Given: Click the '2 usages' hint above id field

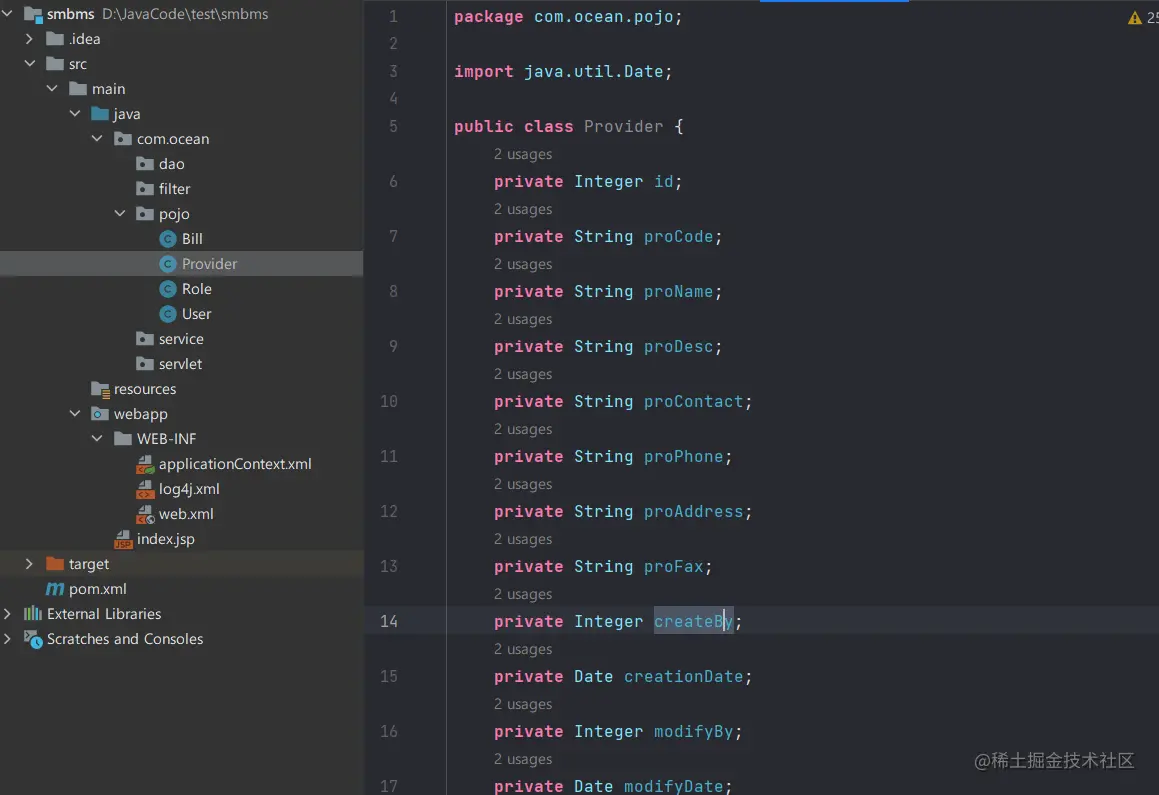Looking at the screenshot, I should pos(523,154).
